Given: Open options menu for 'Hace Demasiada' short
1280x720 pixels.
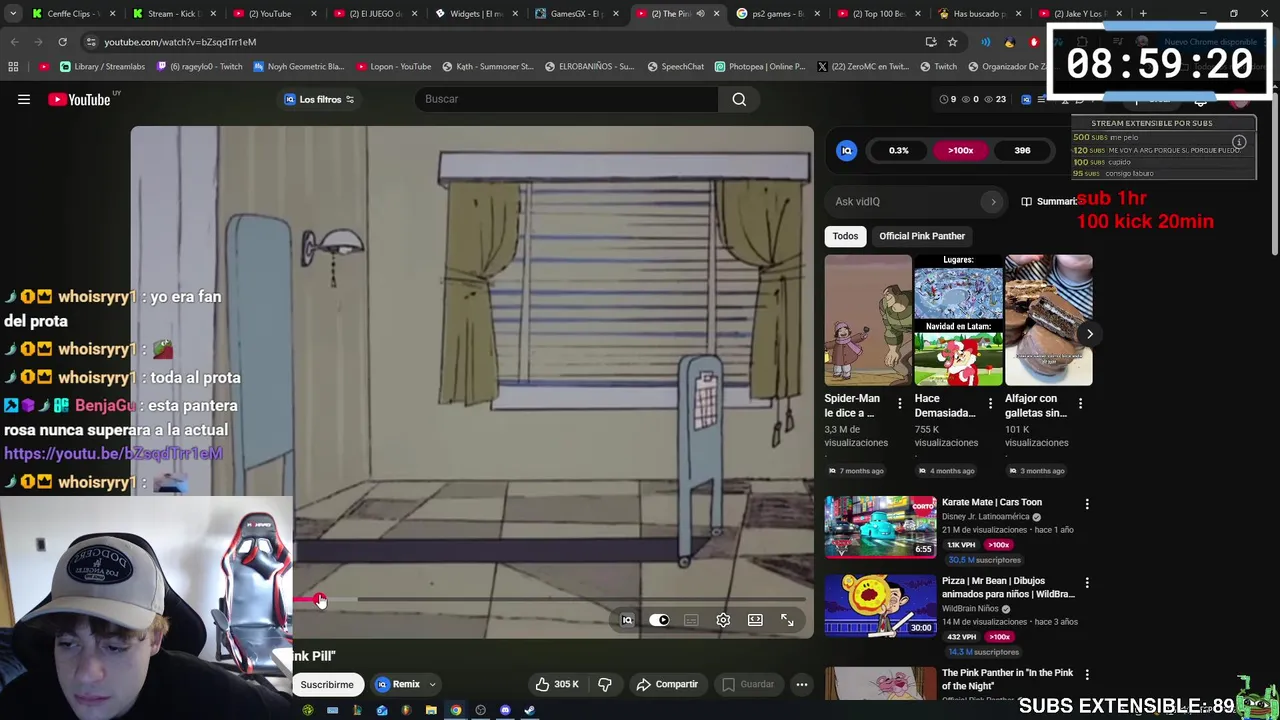Looking at the screenshot, I should (990, 403).
